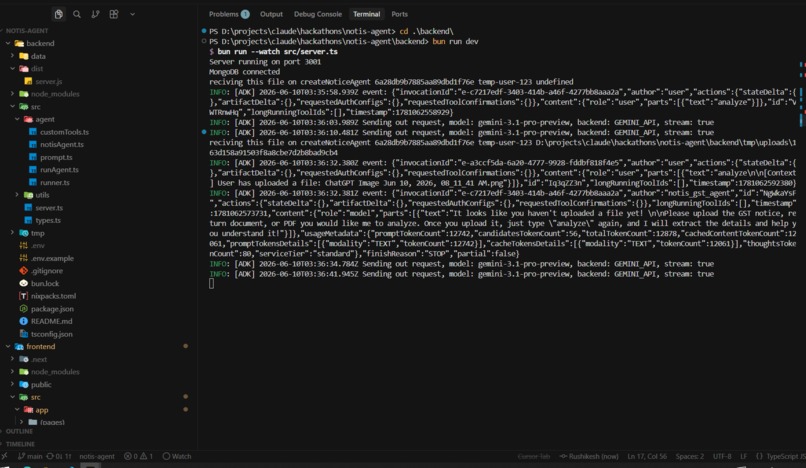
Task: Click the remote window status bar icon
Action: [x=5, y=456]
